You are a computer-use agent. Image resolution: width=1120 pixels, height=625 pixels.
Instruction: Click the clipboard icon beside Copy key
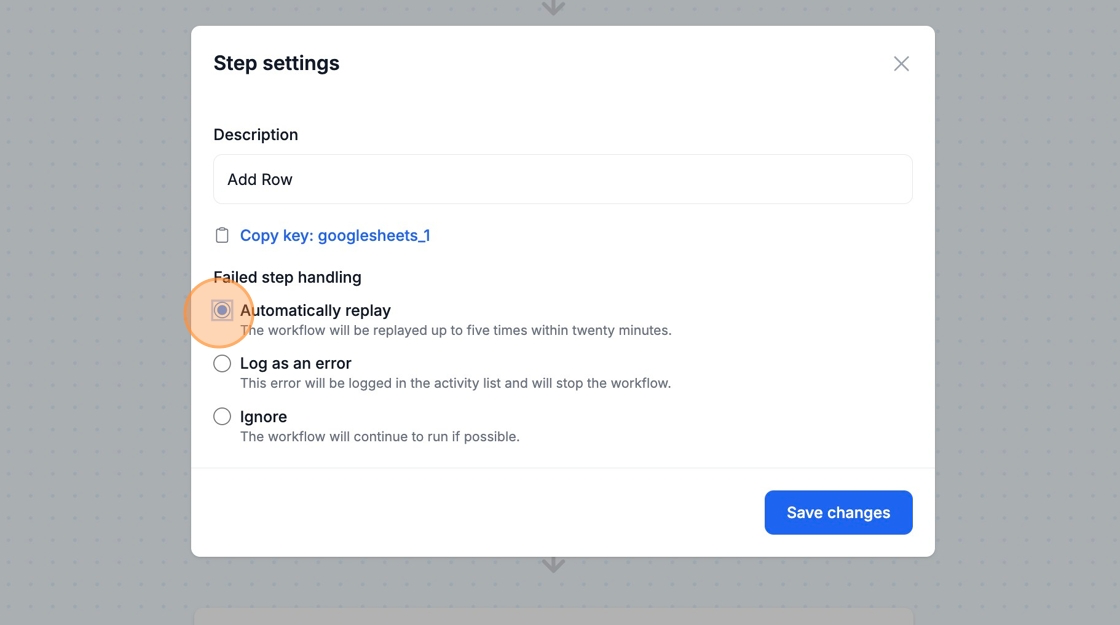click(222, 236)
